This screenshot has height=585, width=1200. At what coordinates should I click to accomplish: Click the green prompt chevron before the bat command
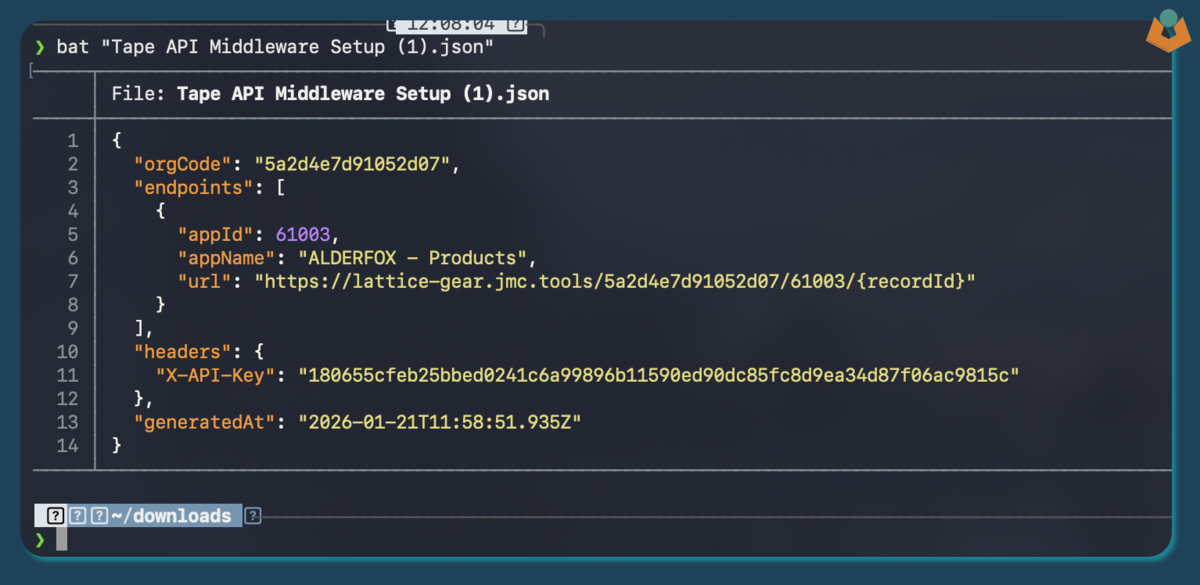tap(39, 47)
